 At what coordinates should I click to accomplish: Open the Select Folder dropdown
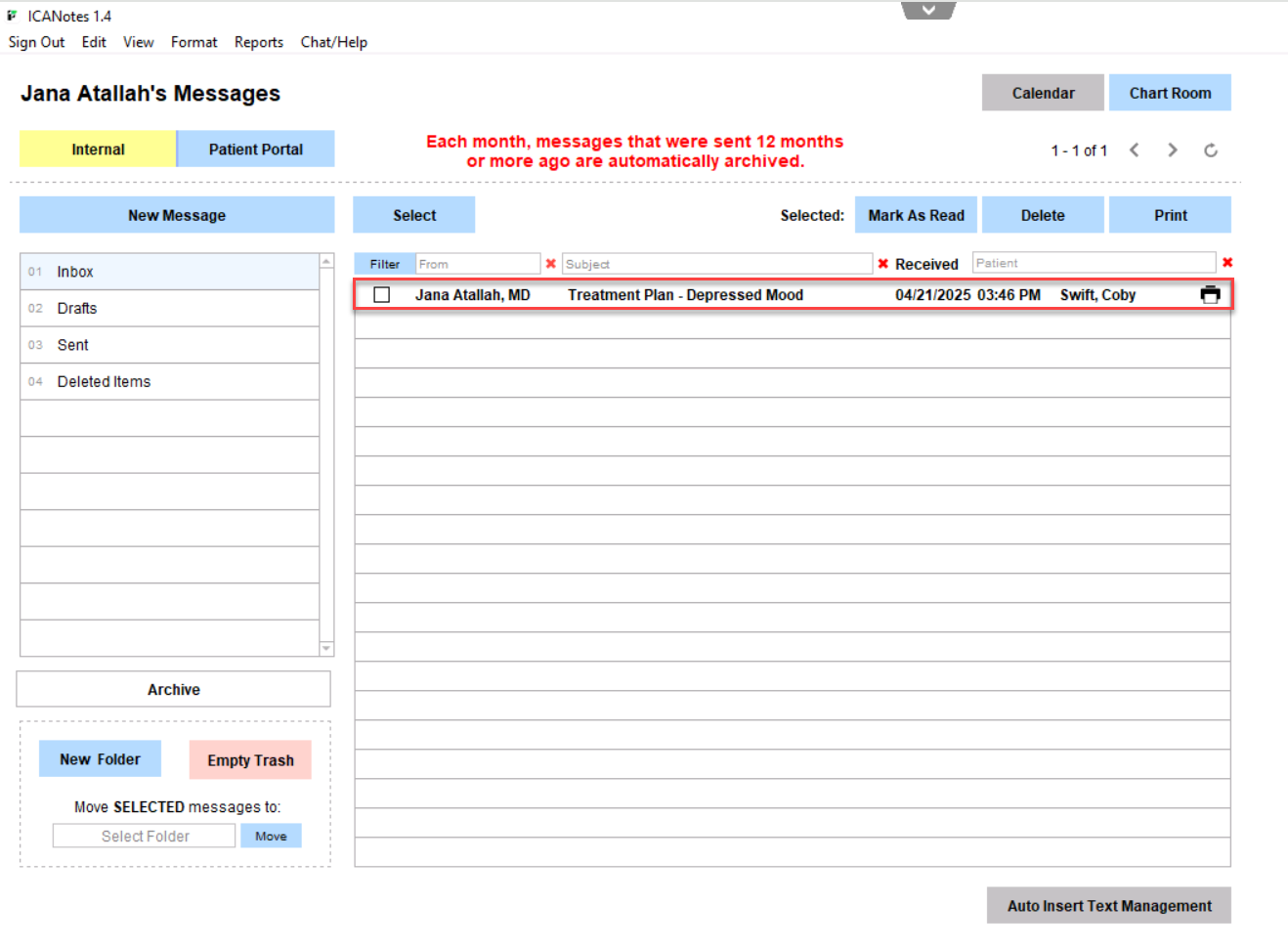pos(145,837)
